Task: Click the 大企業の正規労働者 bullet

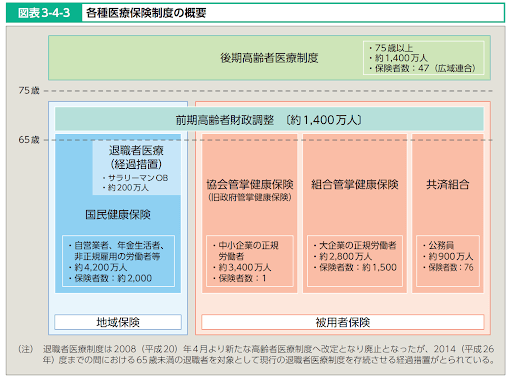Action: click(x=355, y=246)
